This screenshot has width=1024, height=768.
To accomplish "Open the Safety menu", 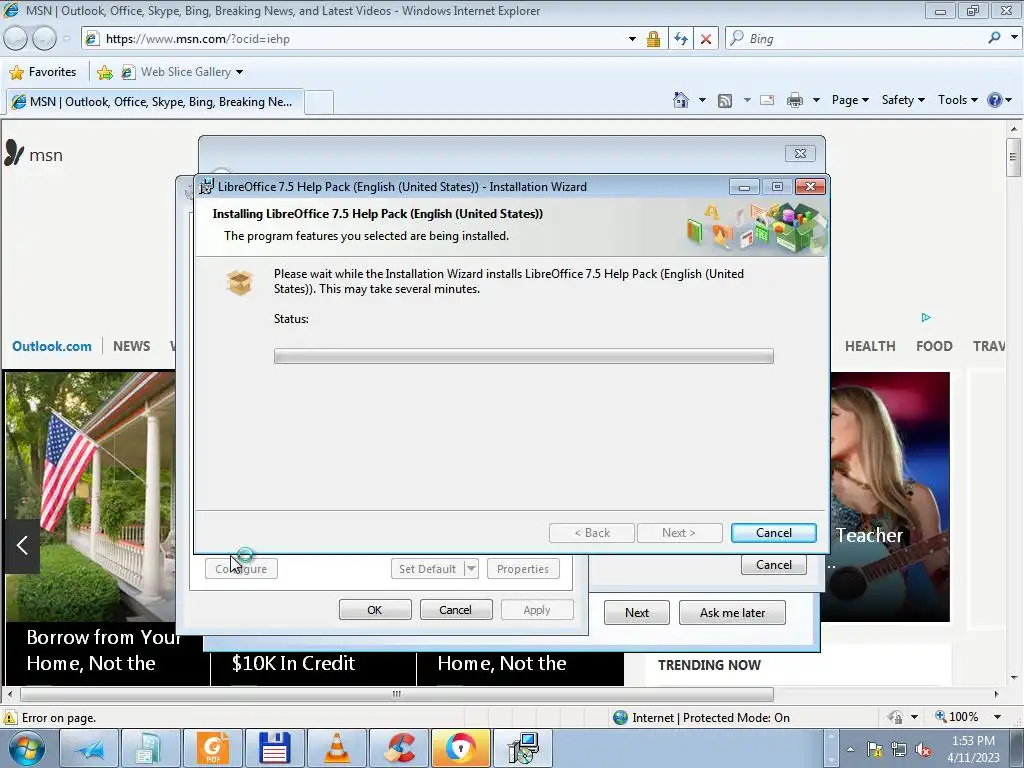I will [903, 100].
